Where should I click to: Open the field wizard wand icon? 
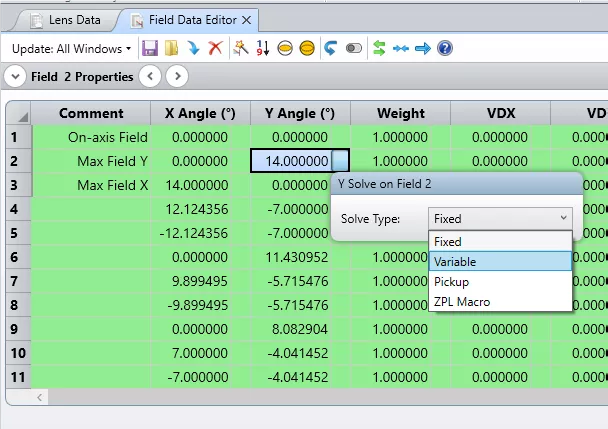[241, 48]
